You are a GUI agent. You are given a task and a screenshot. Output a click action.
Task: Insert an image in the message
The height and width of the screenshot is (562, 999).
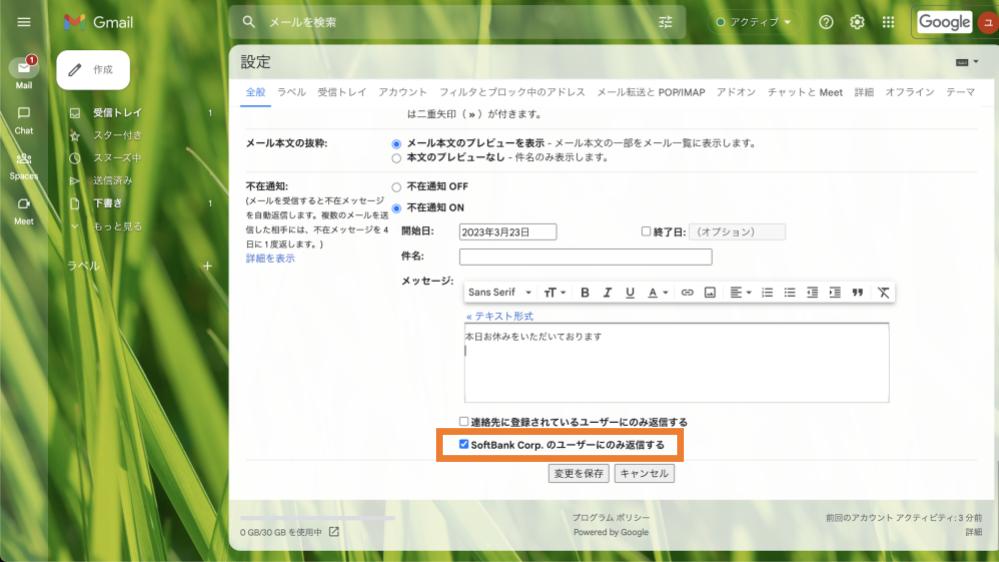710,292
